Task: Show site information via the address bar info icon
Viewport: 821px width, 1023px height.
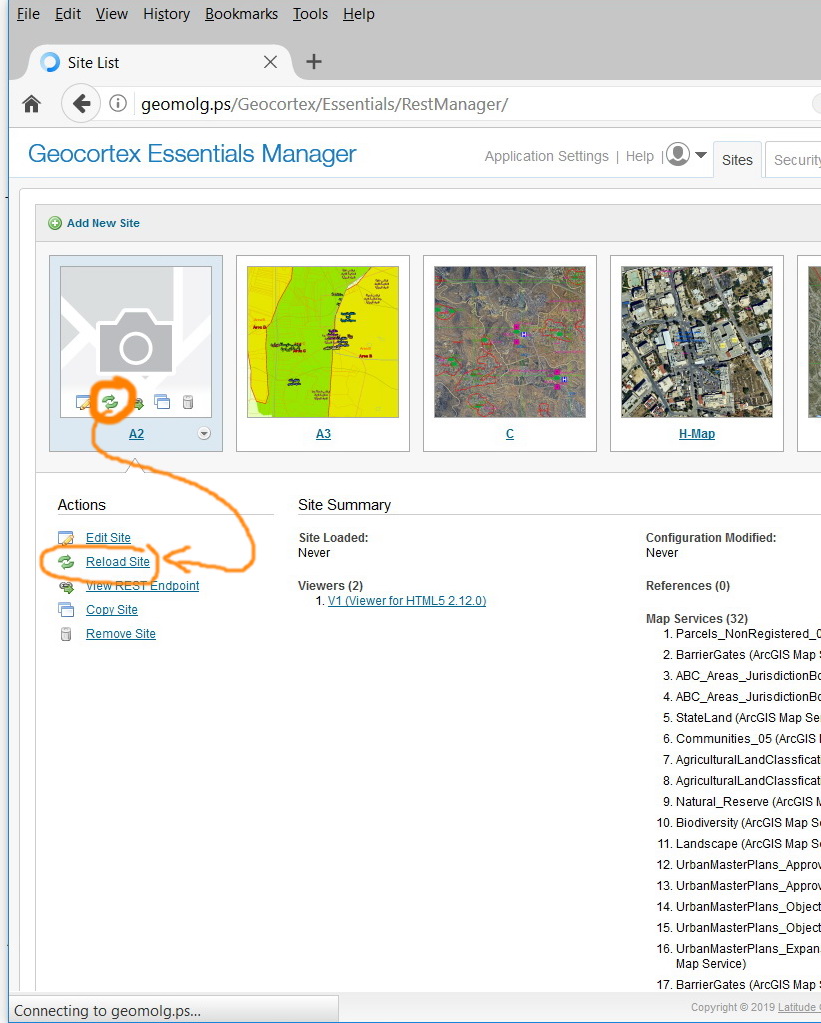Action: coord(118,103)
